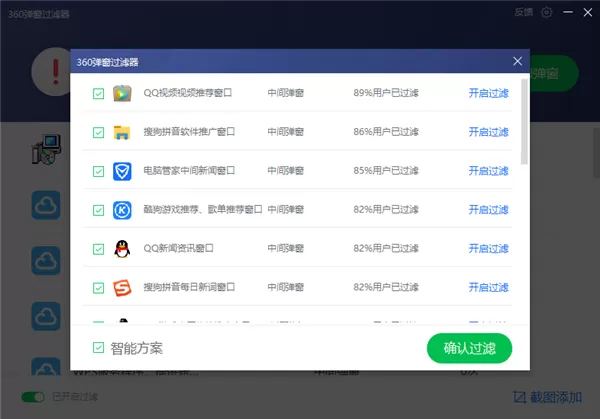
Task: Click the 智能方案 label text
Action: coord(137,348)
